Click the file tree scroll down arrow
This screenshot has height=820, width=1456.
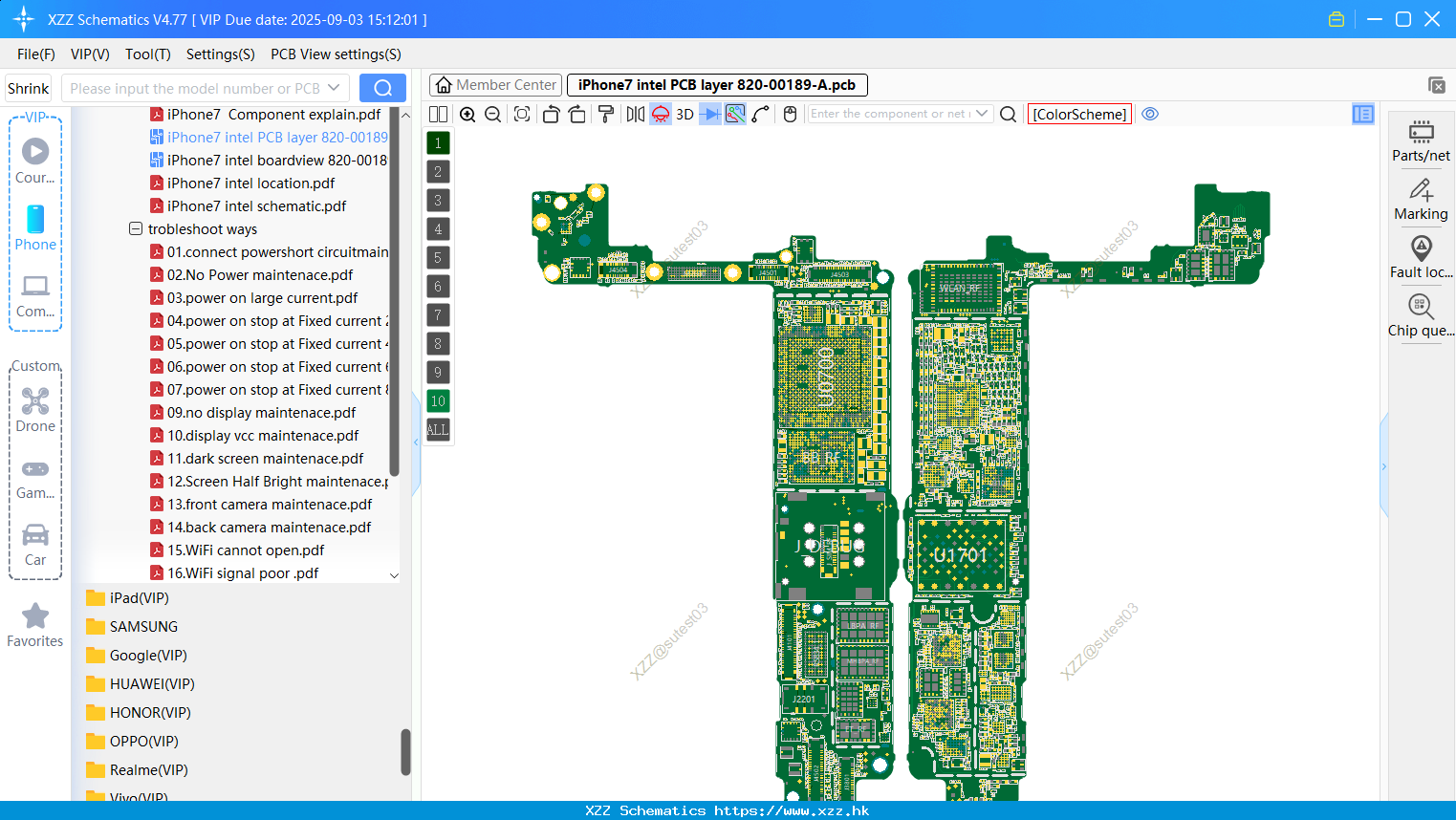(394, 575)
